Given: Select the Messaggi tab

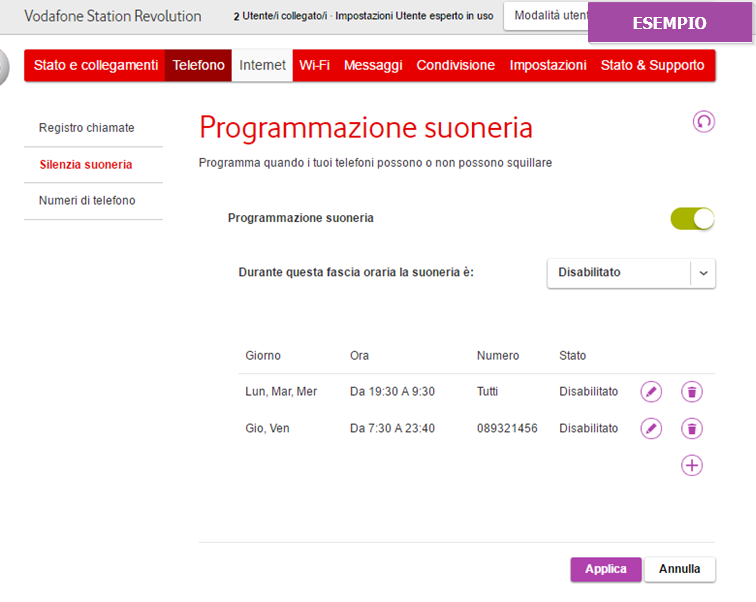Looking at the screenshot, I should 373,65.
